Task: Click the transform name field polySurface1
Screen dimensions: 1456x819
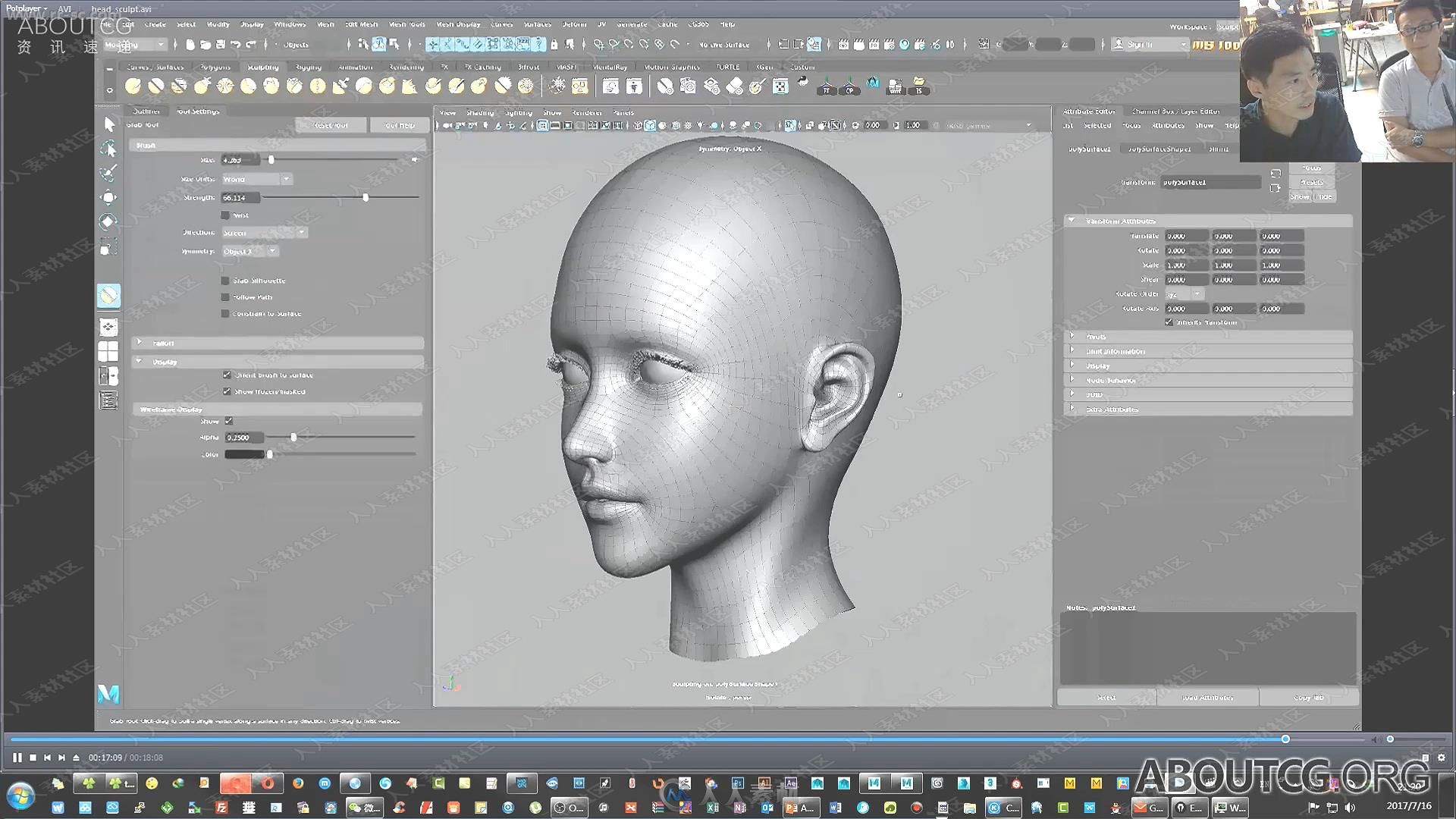Action: point(1211,182)
